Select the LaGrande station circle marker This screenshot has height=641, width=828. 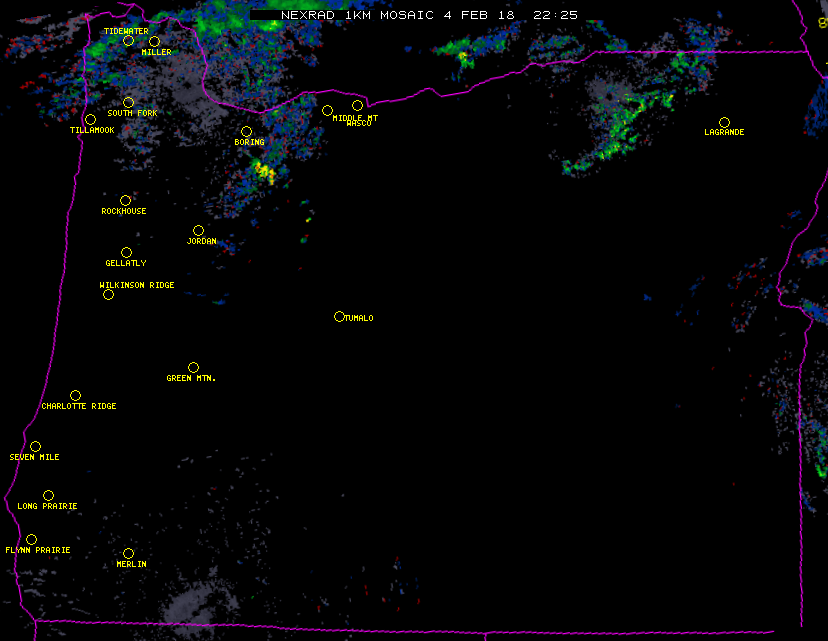coord(724,122)
